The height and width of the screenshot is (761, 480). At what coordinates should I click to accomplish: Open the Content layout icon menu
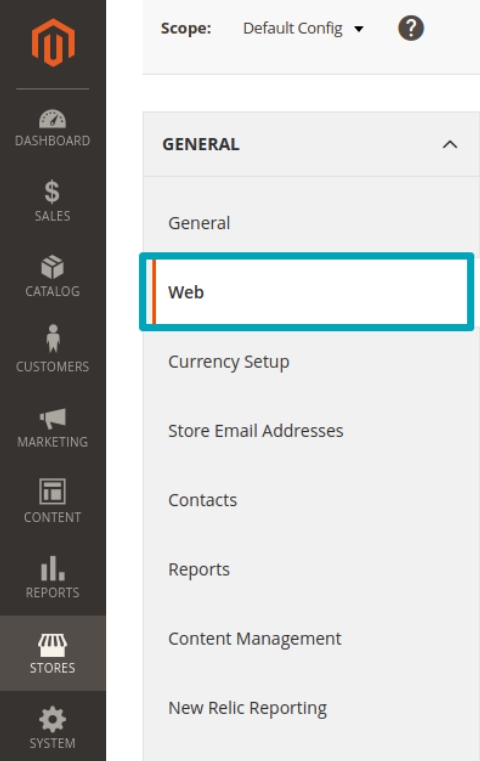[52, 492]
